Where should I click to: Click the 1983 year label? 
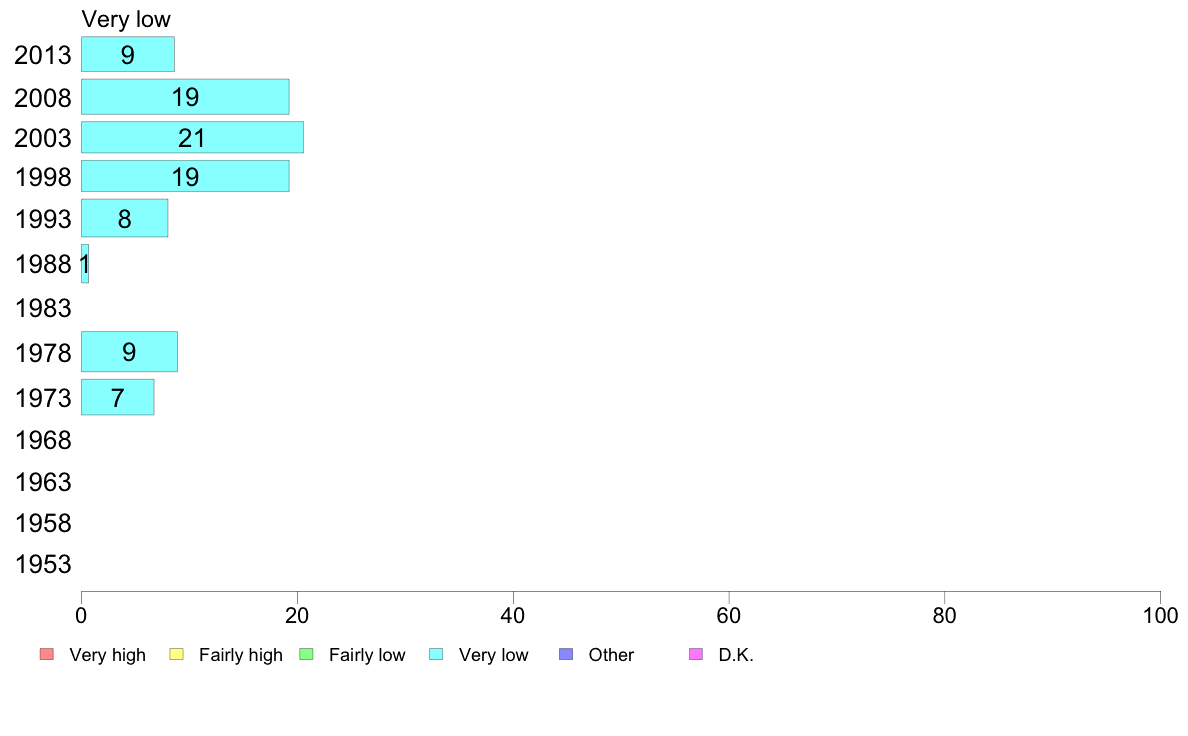(x=43, y=308)
